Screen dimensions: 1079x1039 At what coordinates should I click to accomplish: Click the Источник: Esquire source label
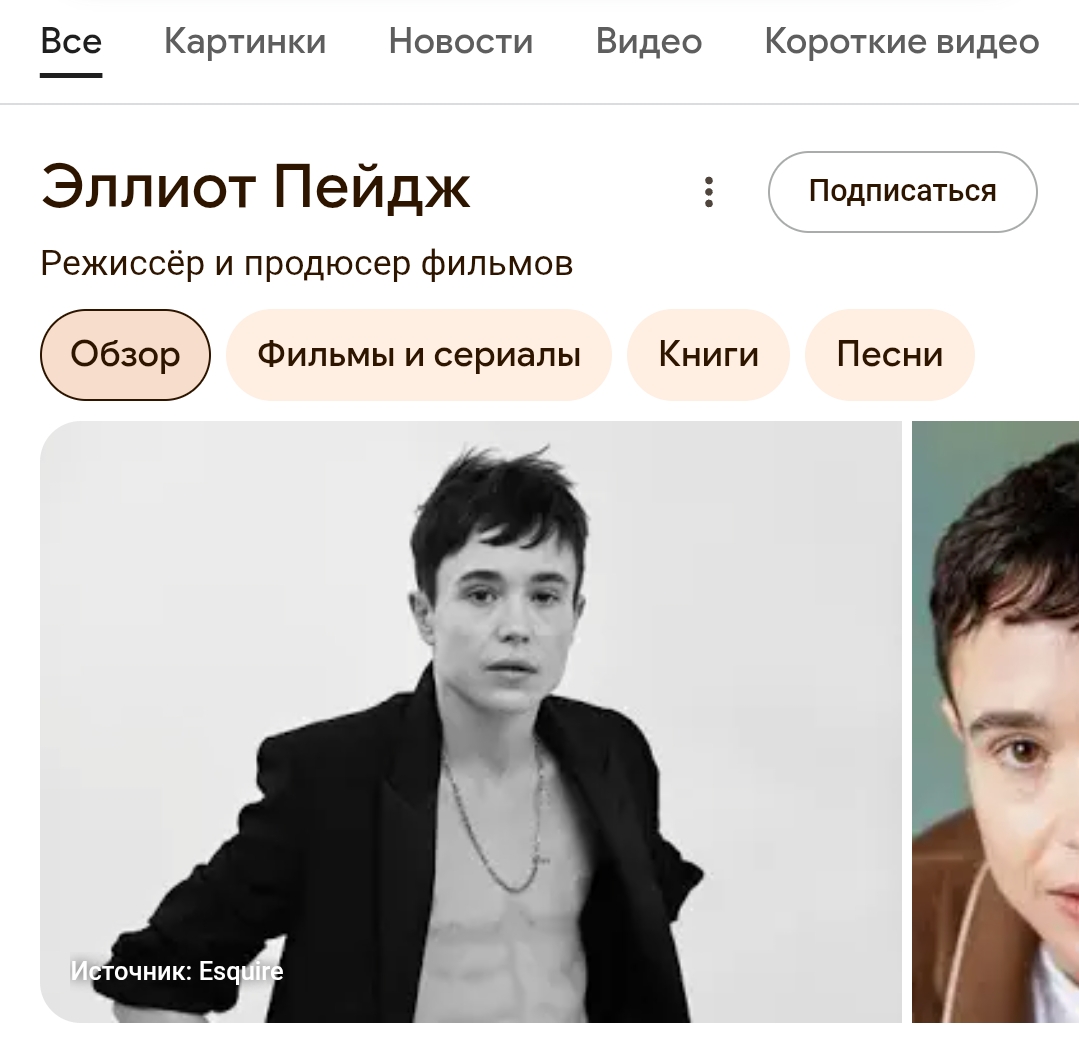pyautogui.click(x=177, y=972)
